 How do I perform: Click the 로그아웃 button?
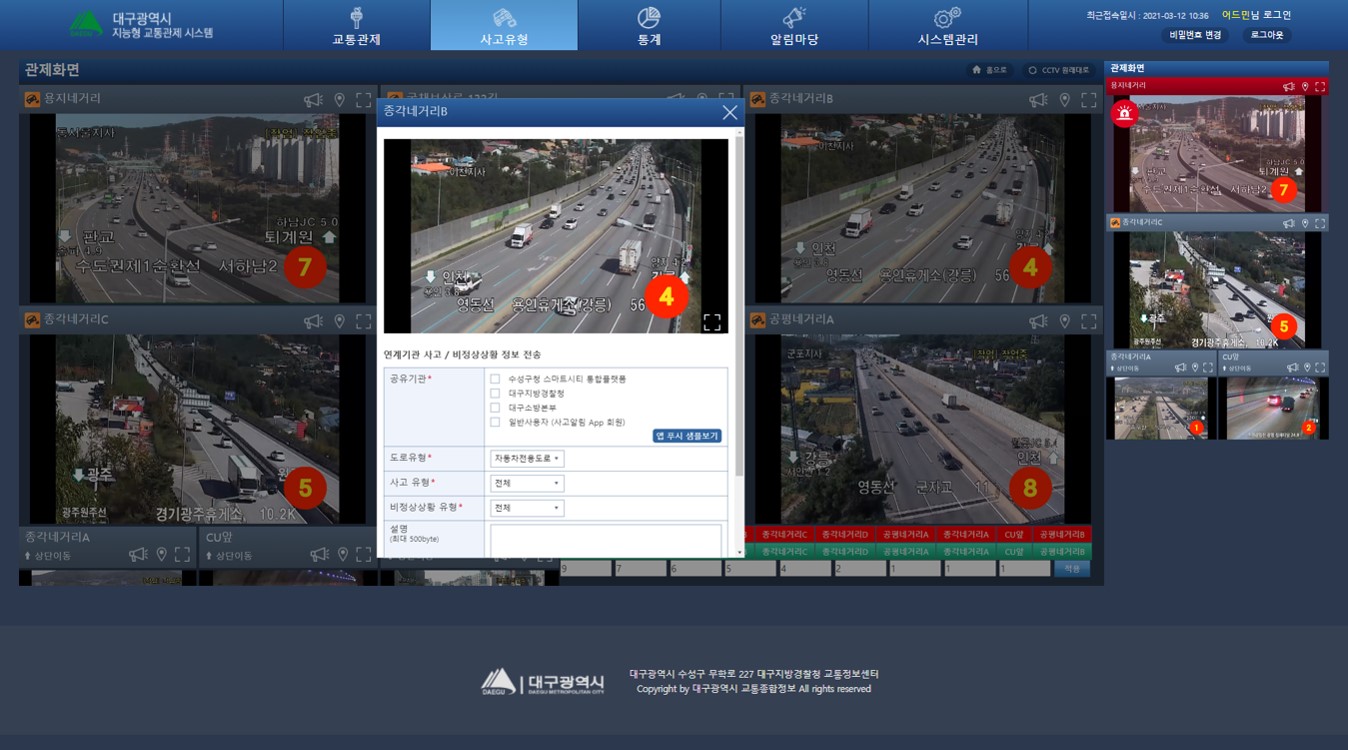point(1267,35)
